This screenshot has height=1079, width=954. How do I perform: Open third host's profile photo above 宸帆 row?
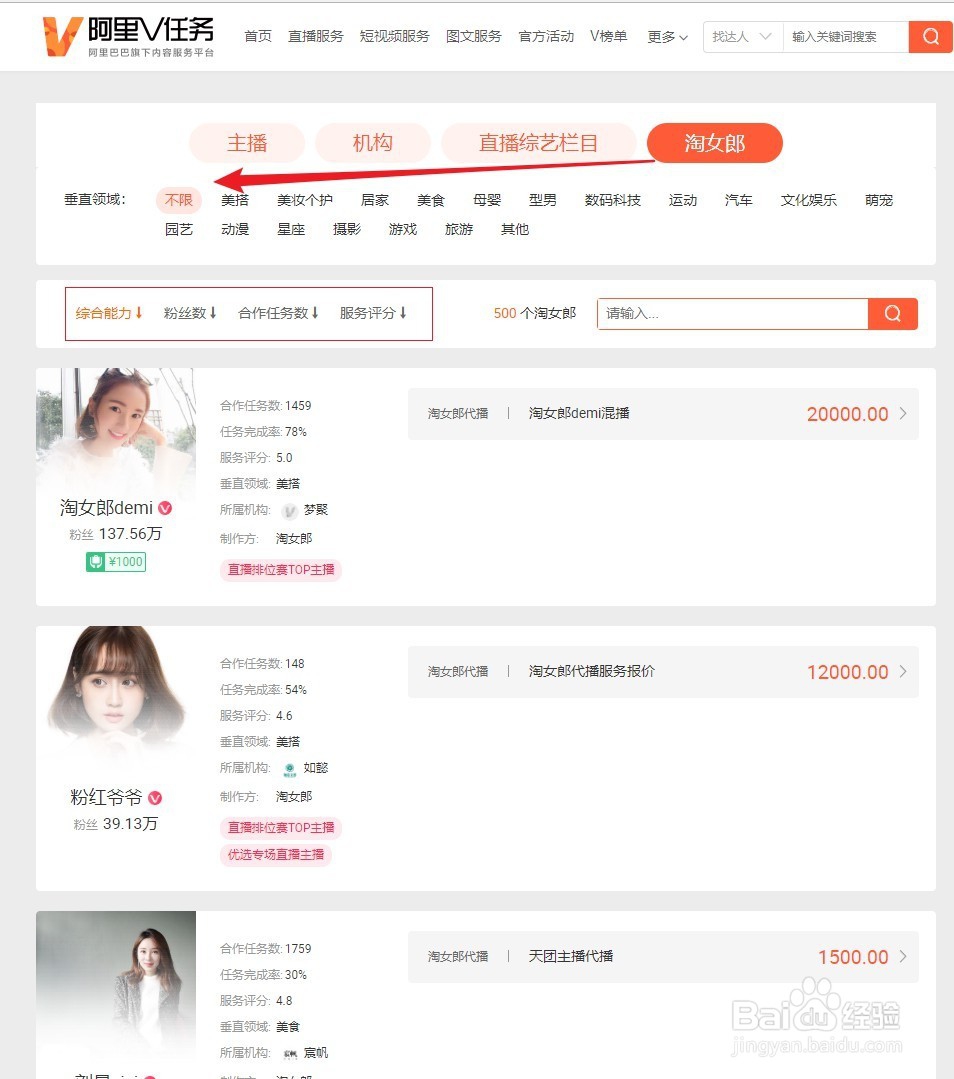116,987
